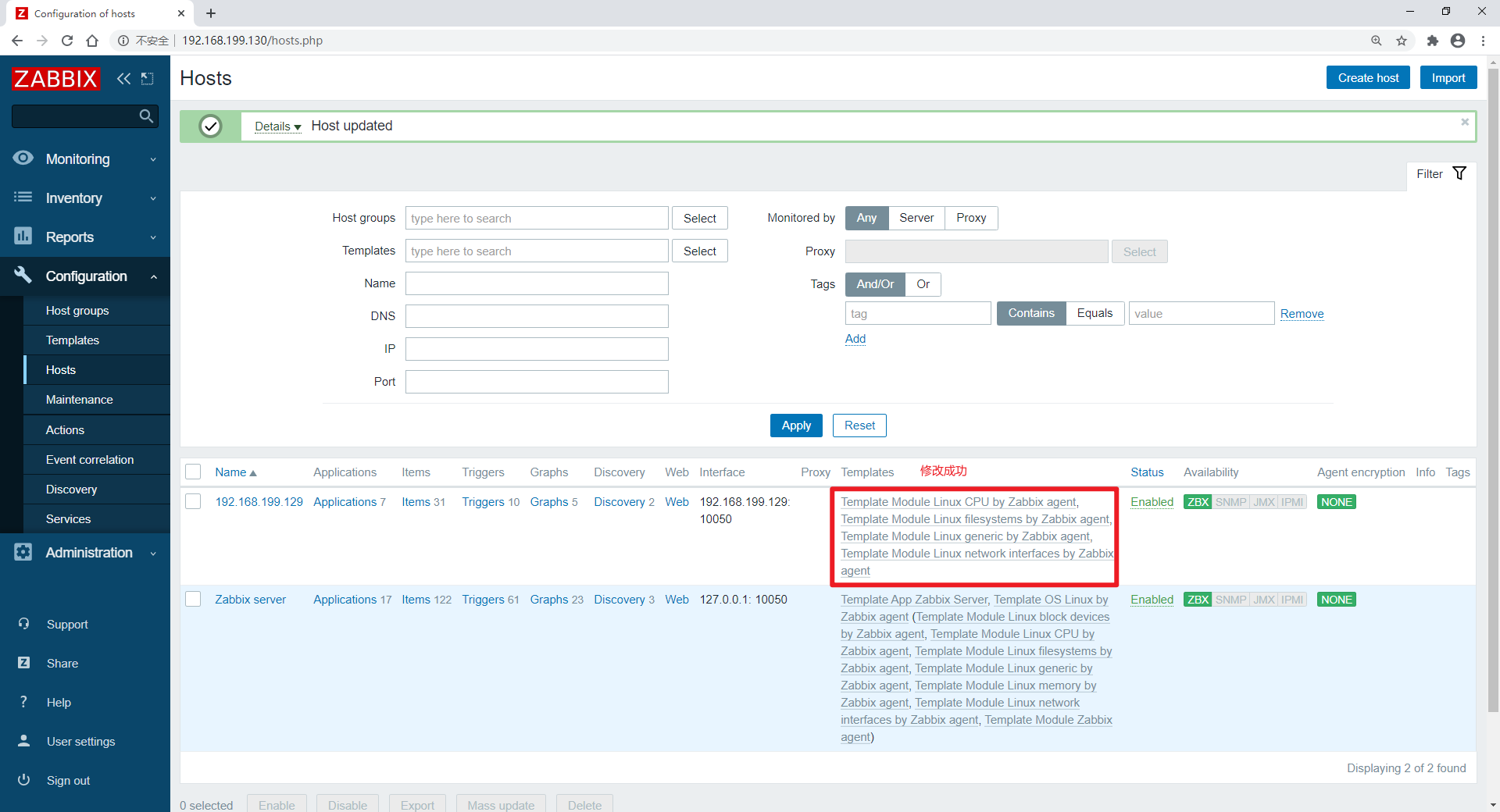The height and width of the screenshot is (812, 1500).
Task: Open browser extensions puzzle icon
Action: (x=1432, y=41)
